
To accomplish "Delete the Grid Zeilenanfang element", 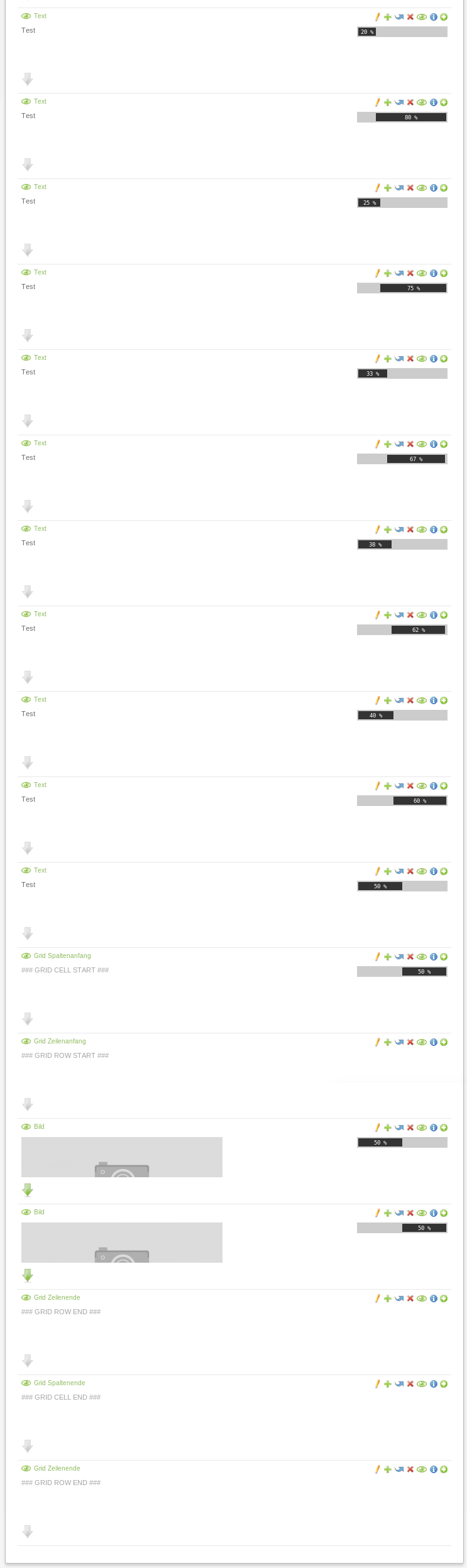I will (410, 1042).
